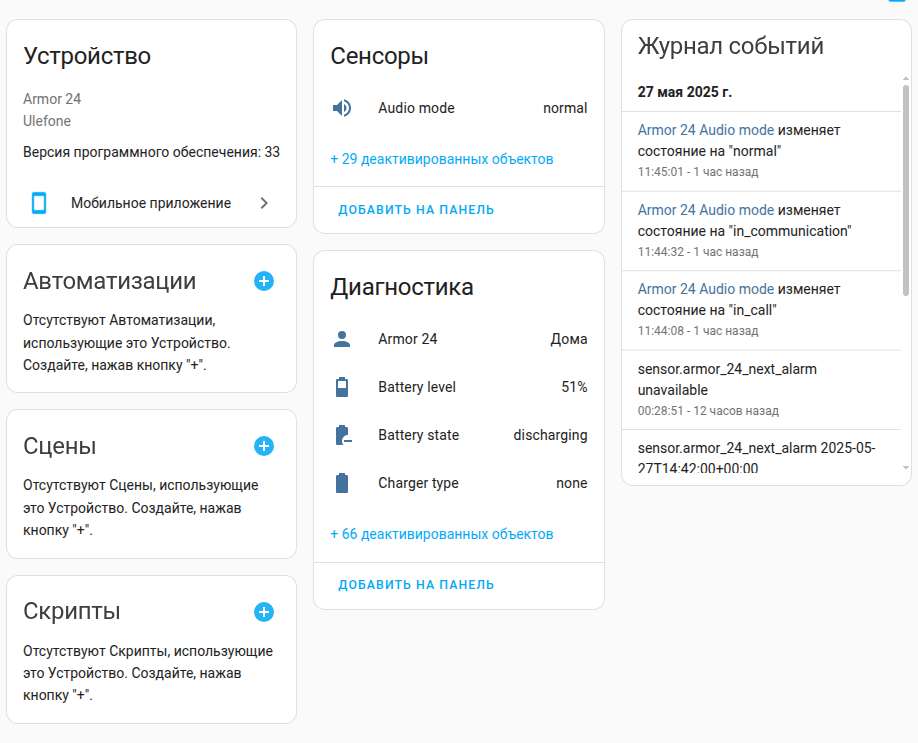Click the Audio mode speaker icon

[342, 108]
